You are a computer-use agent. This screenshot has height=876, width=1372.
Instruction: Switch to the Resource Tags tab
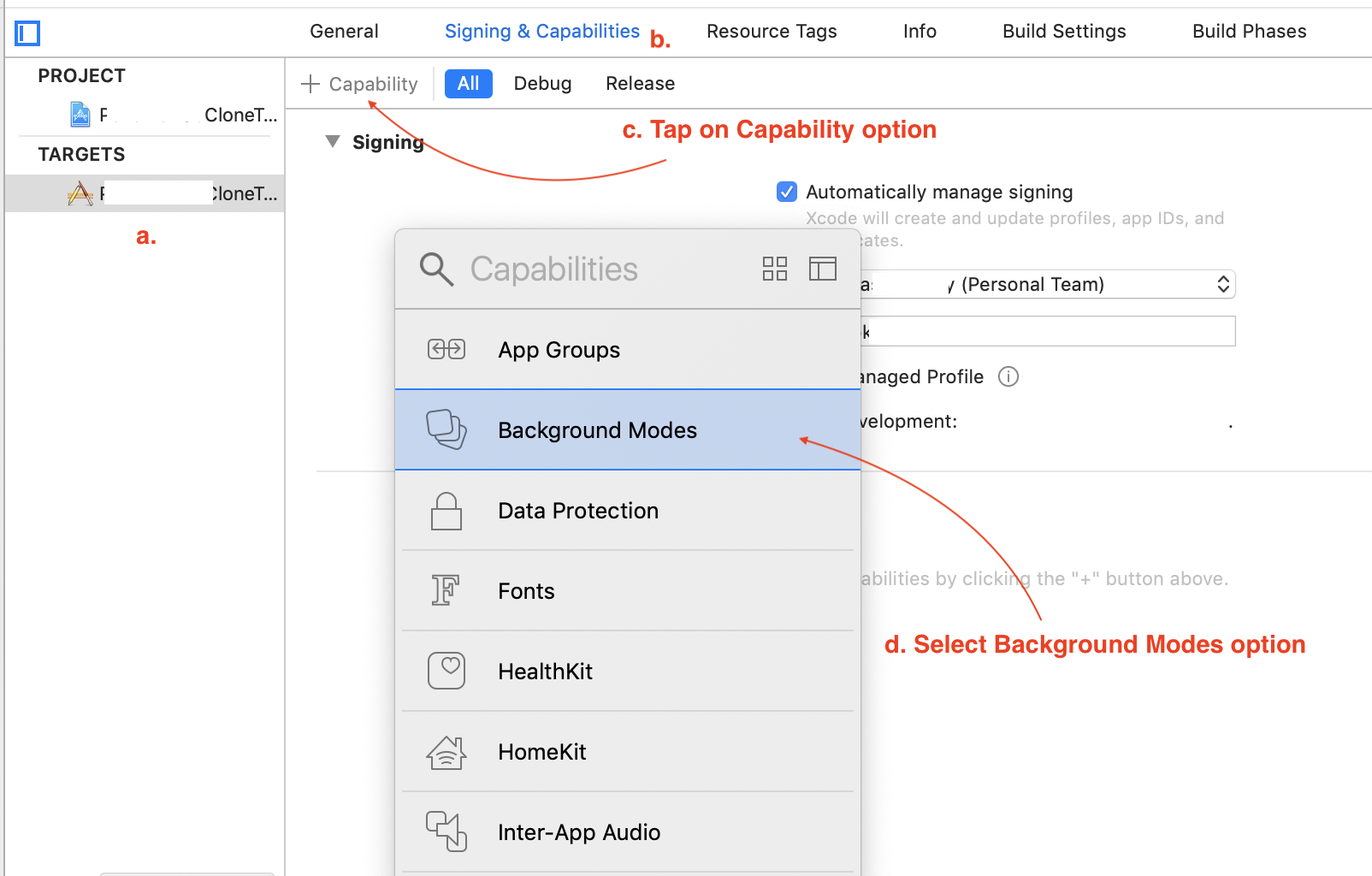[772, 32]
